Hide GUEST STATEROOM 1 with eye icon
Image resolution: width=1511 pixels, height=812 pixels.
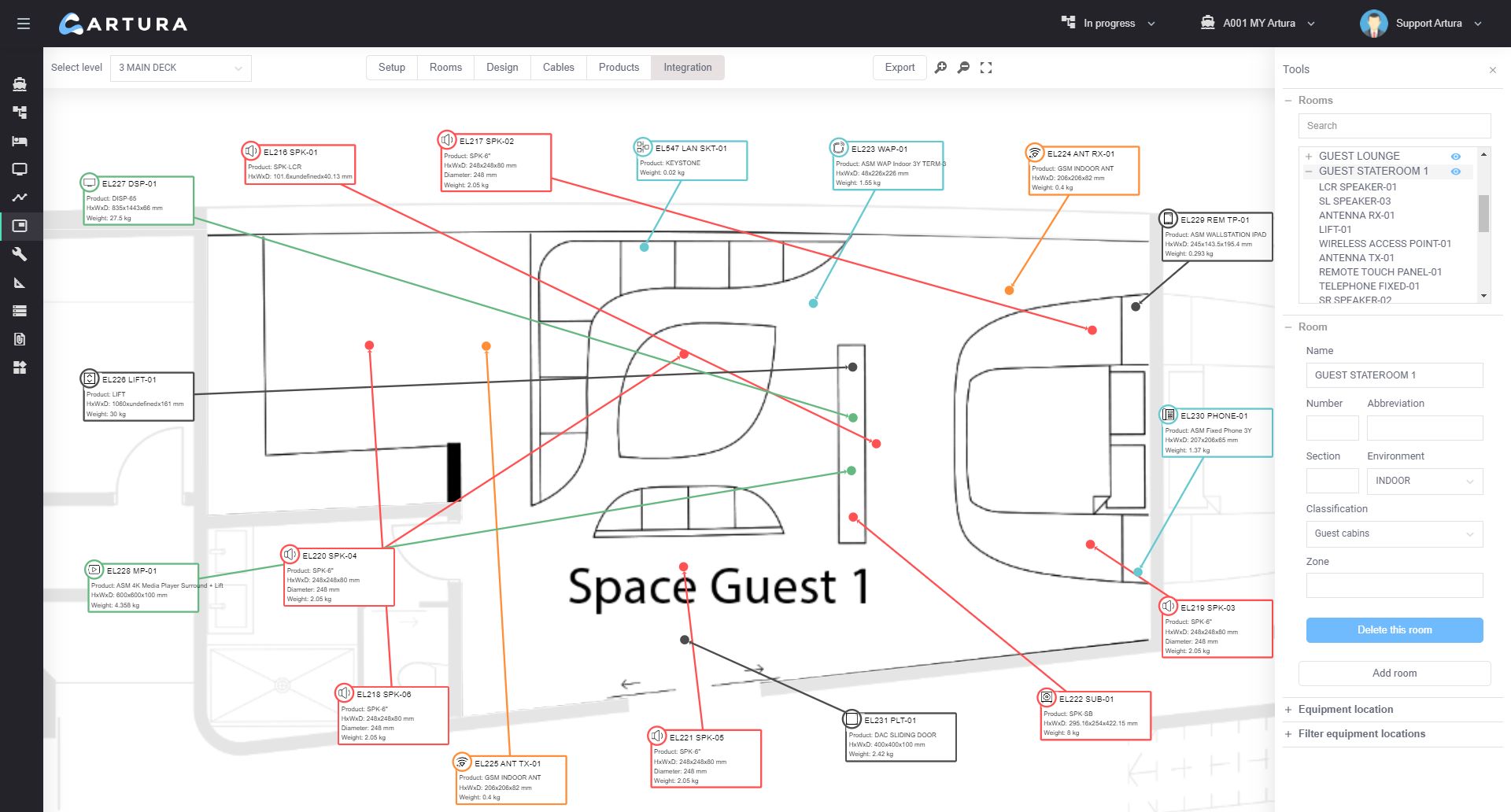pyautogui.click(x=1455, y=172)
